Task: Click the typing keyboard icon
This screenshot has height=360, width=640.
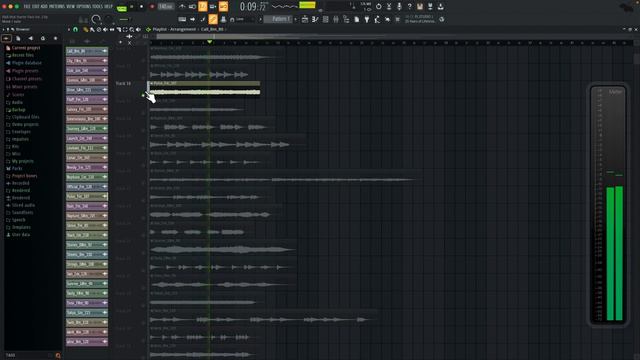Action: [182, 19]
